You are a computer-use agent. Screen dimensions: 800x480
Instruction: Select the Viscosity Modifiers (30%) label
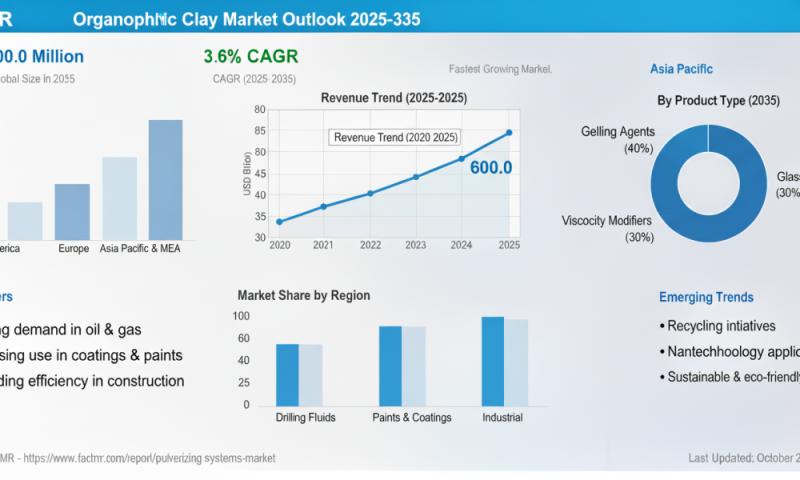607,229
